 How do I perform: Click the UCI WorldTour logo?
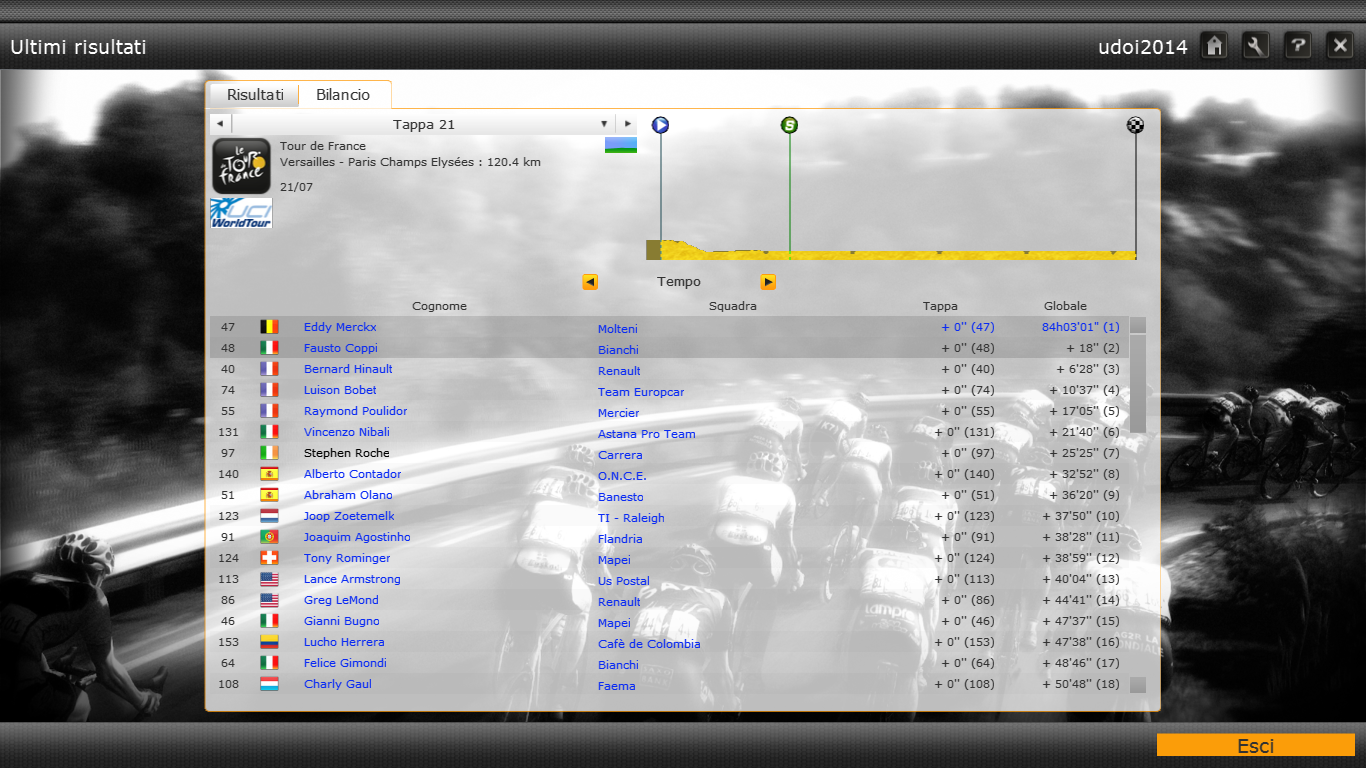[x=241, y=213]
